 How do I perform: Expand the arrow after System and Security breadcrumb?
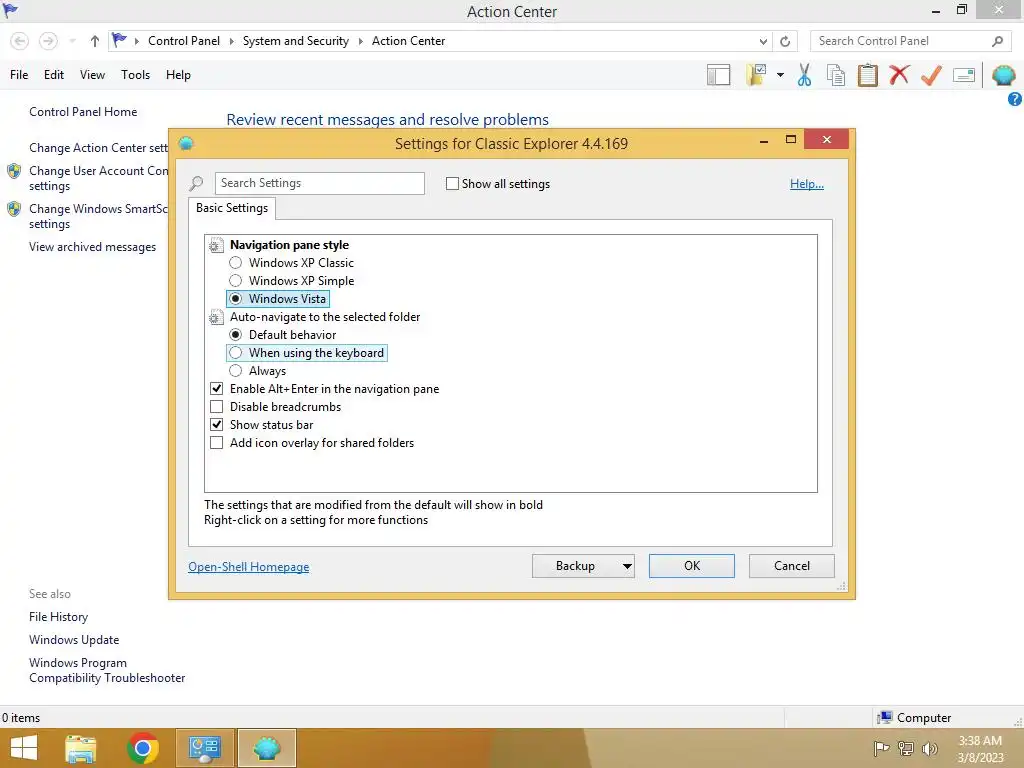360,41
